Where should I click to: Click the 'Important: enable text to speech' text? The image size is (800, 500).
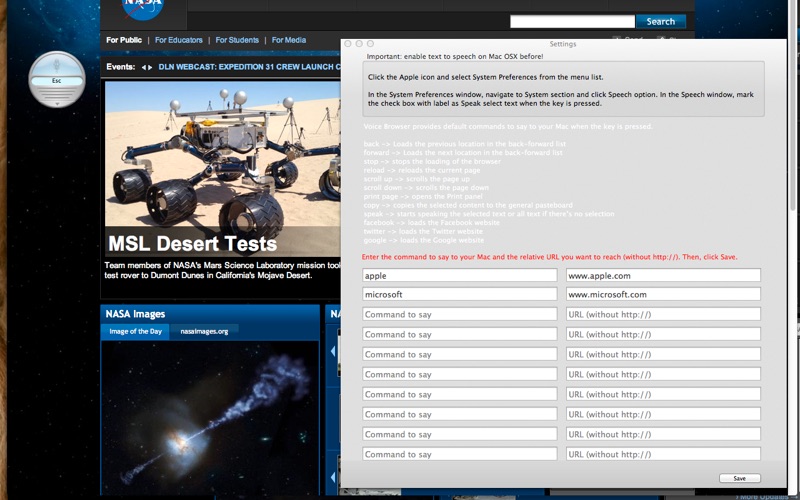455,56
